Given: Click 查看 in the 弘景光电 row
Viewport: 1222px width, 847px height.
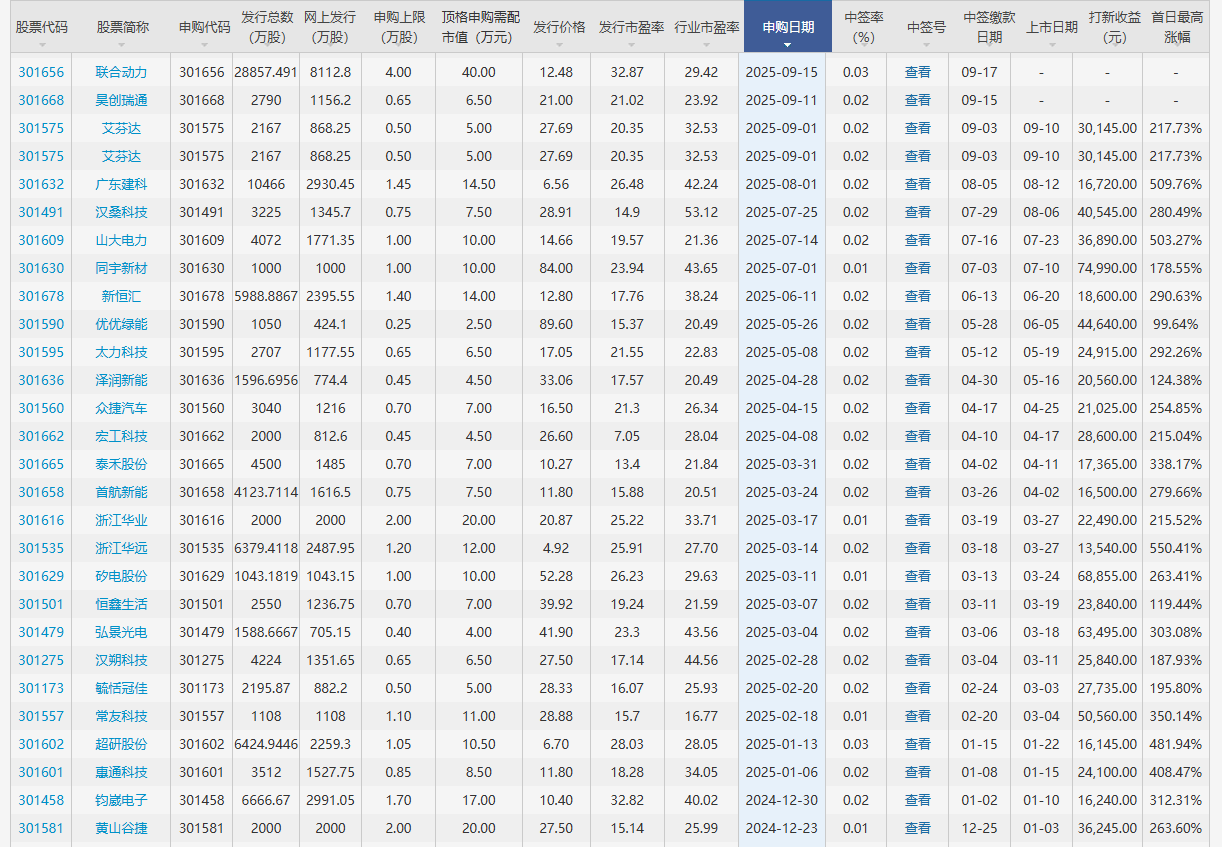Looking at the screenshot, I should tap(918, 632).
